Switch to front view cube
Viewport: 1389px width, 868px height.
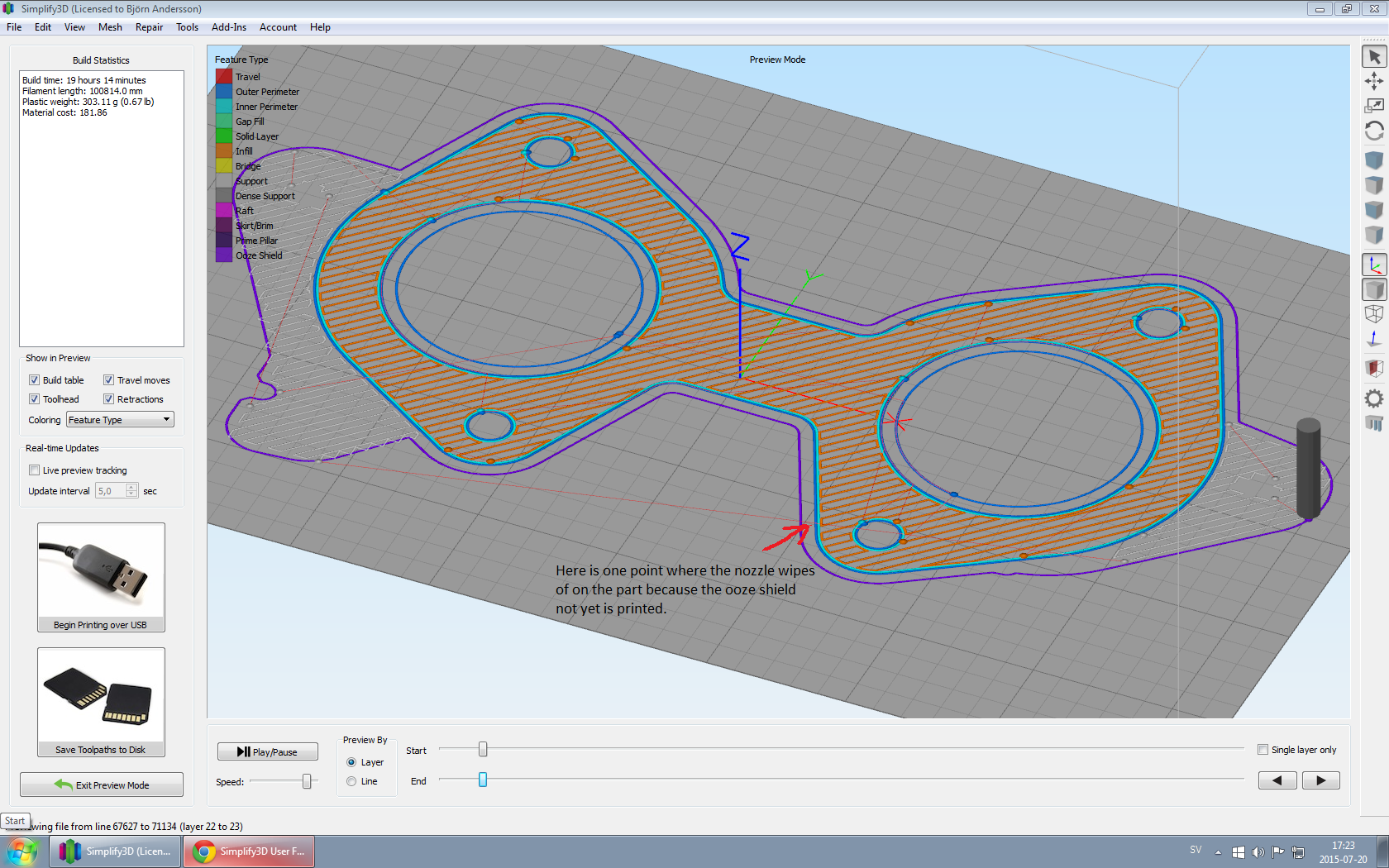[1374, 209]
